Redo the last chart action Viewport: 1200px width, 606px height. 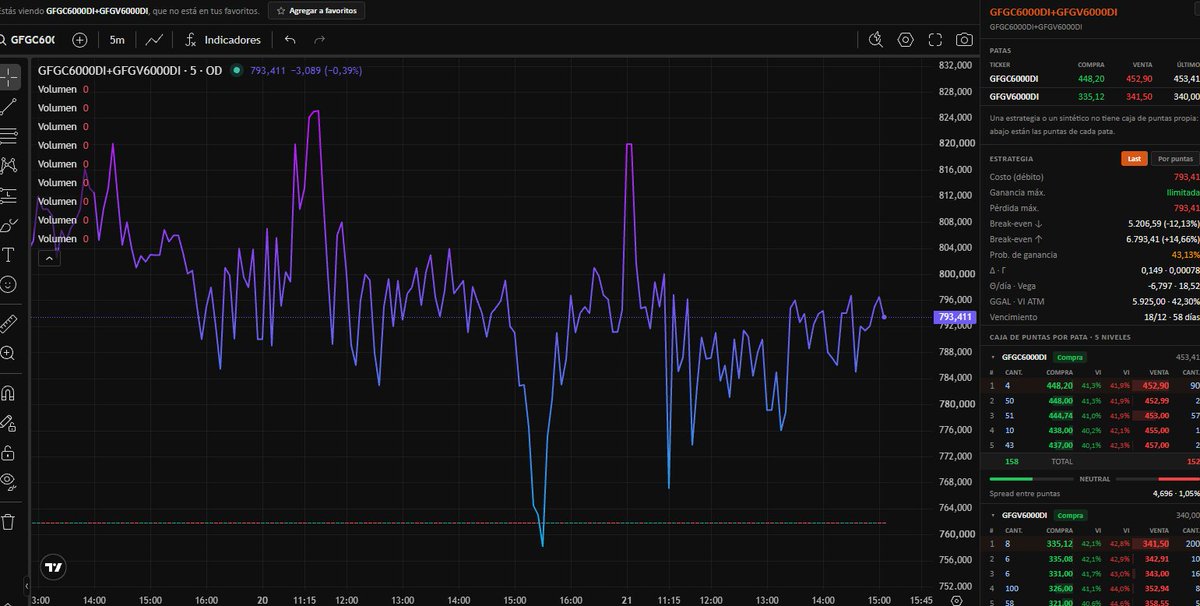point(320,40)
